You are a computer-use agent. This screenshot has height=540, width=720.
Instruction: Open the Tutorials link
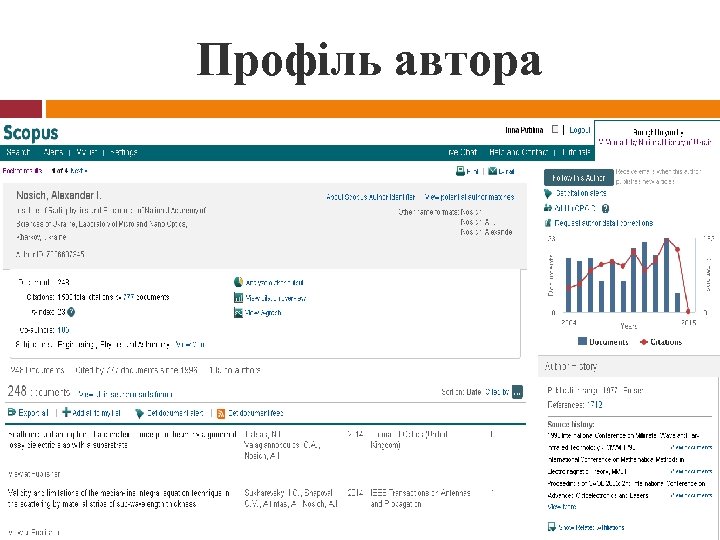coord(576,152)
